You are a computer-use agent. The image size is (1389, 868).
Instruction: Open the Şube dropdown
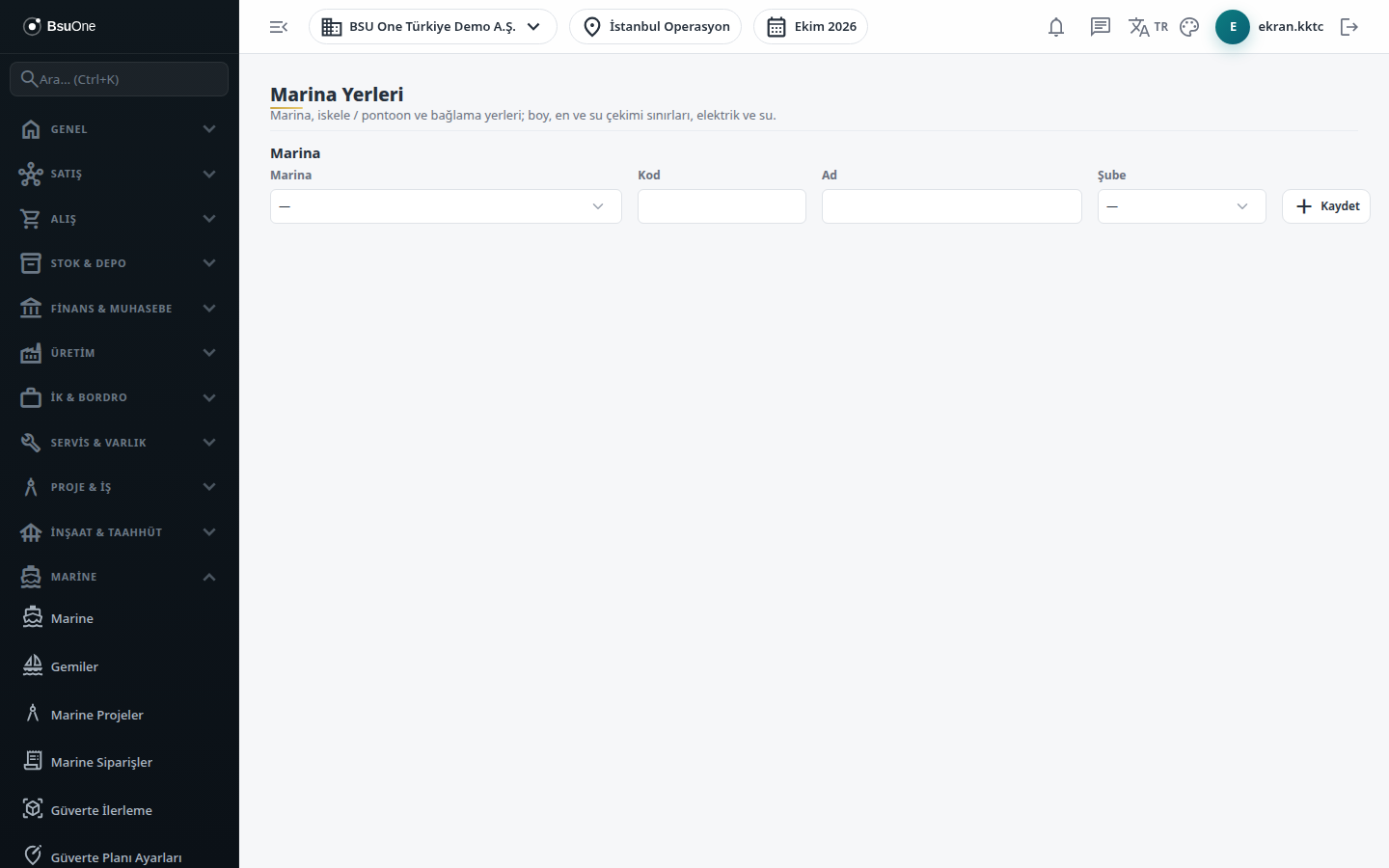1182,206
